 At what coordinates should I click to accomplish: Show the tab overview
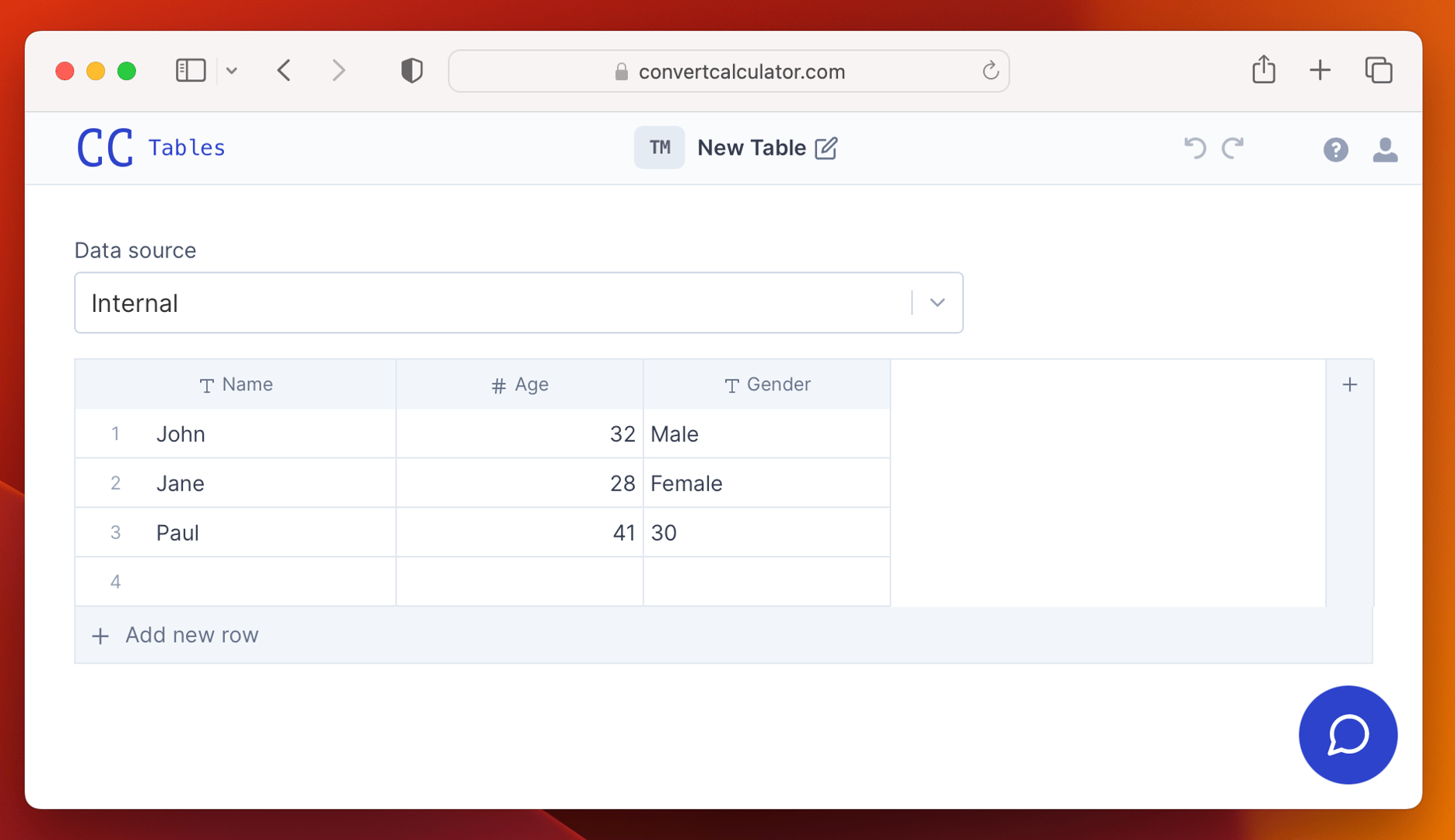pyautogui.click(x=1379, y=71)
